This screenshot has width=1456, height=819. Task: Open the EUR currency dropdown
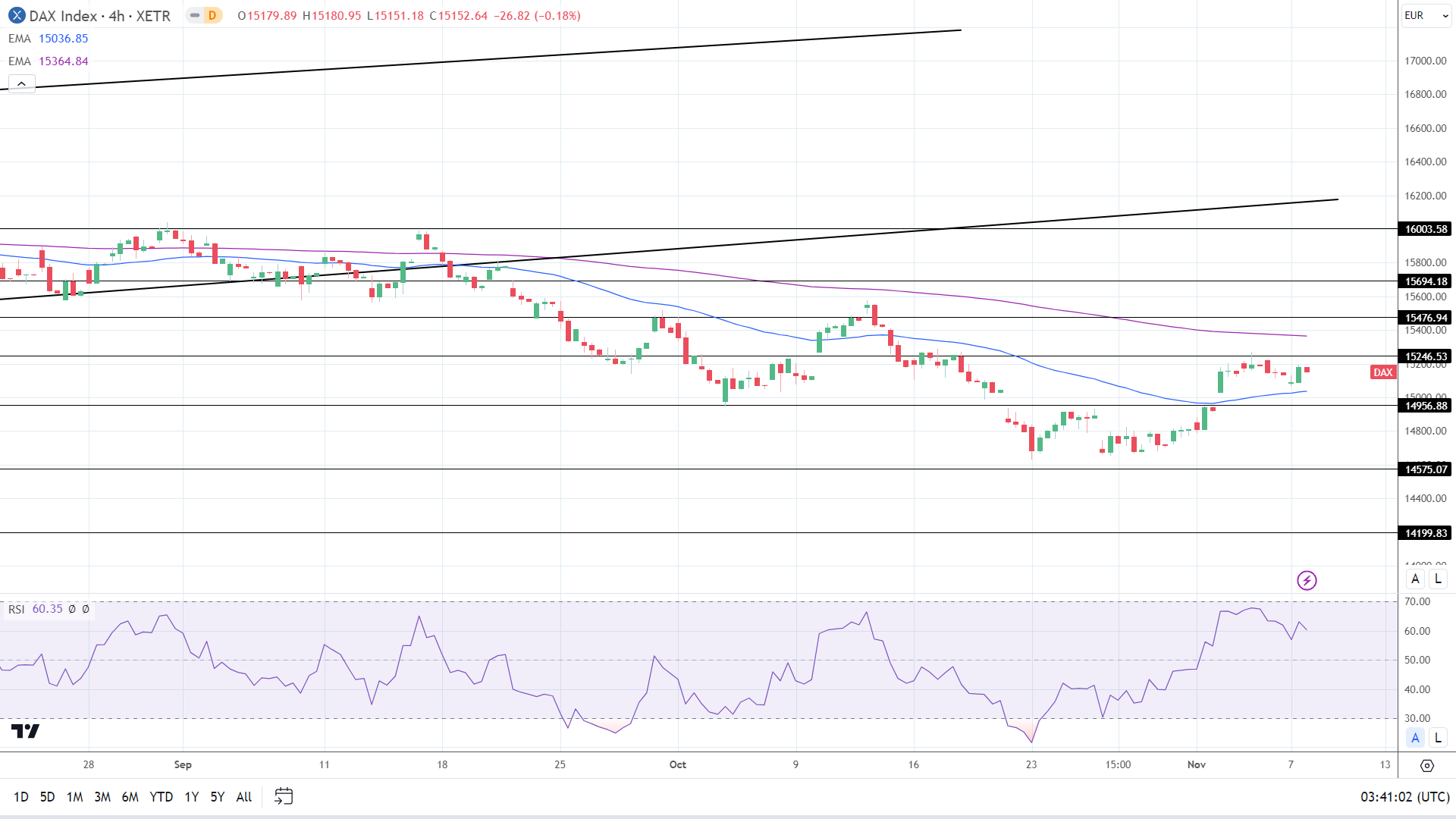tap(1426, 15)
